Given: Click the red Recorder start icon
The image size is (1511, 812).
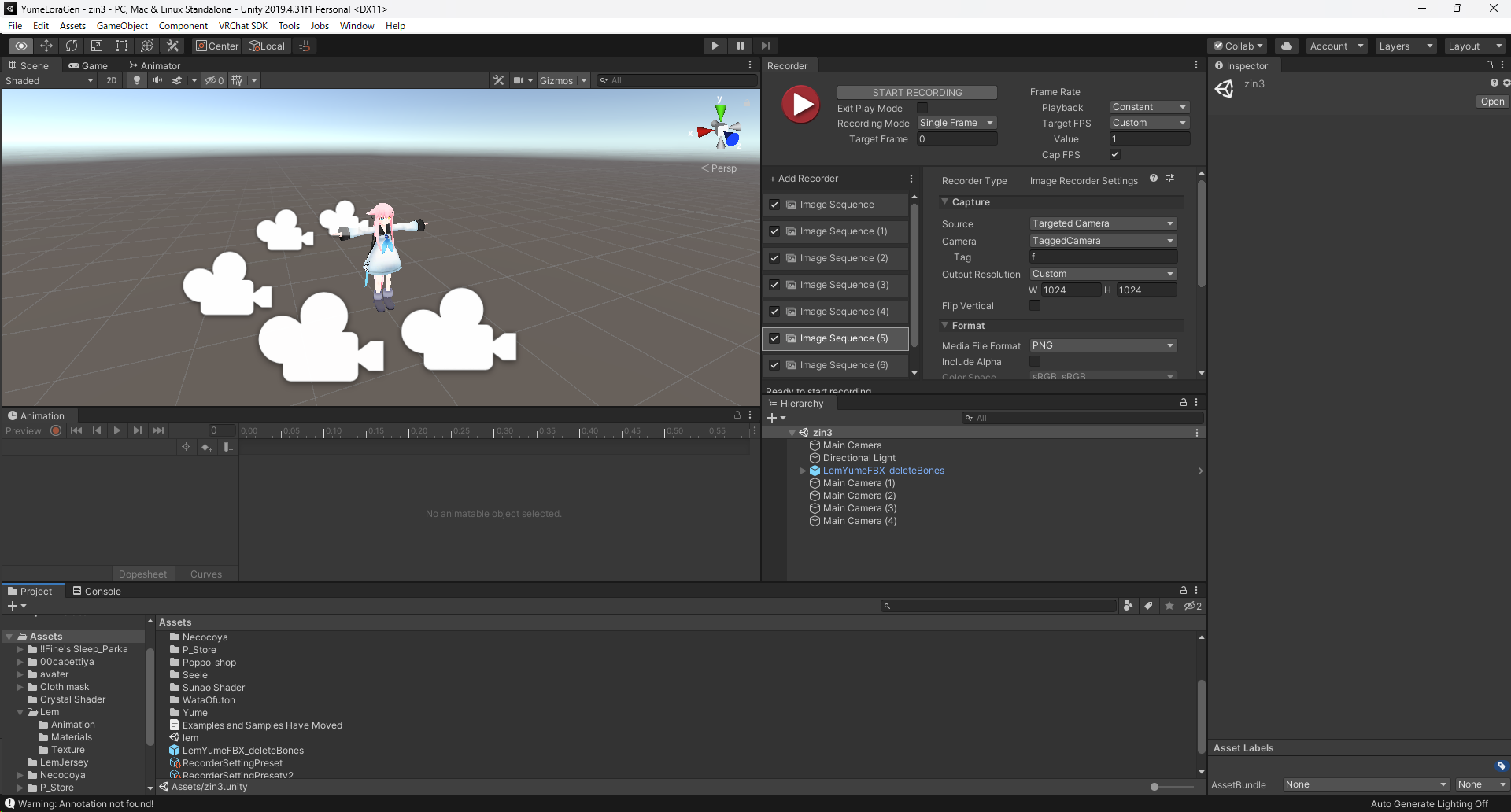Looking at the screenshot, I should pos(801,105).
